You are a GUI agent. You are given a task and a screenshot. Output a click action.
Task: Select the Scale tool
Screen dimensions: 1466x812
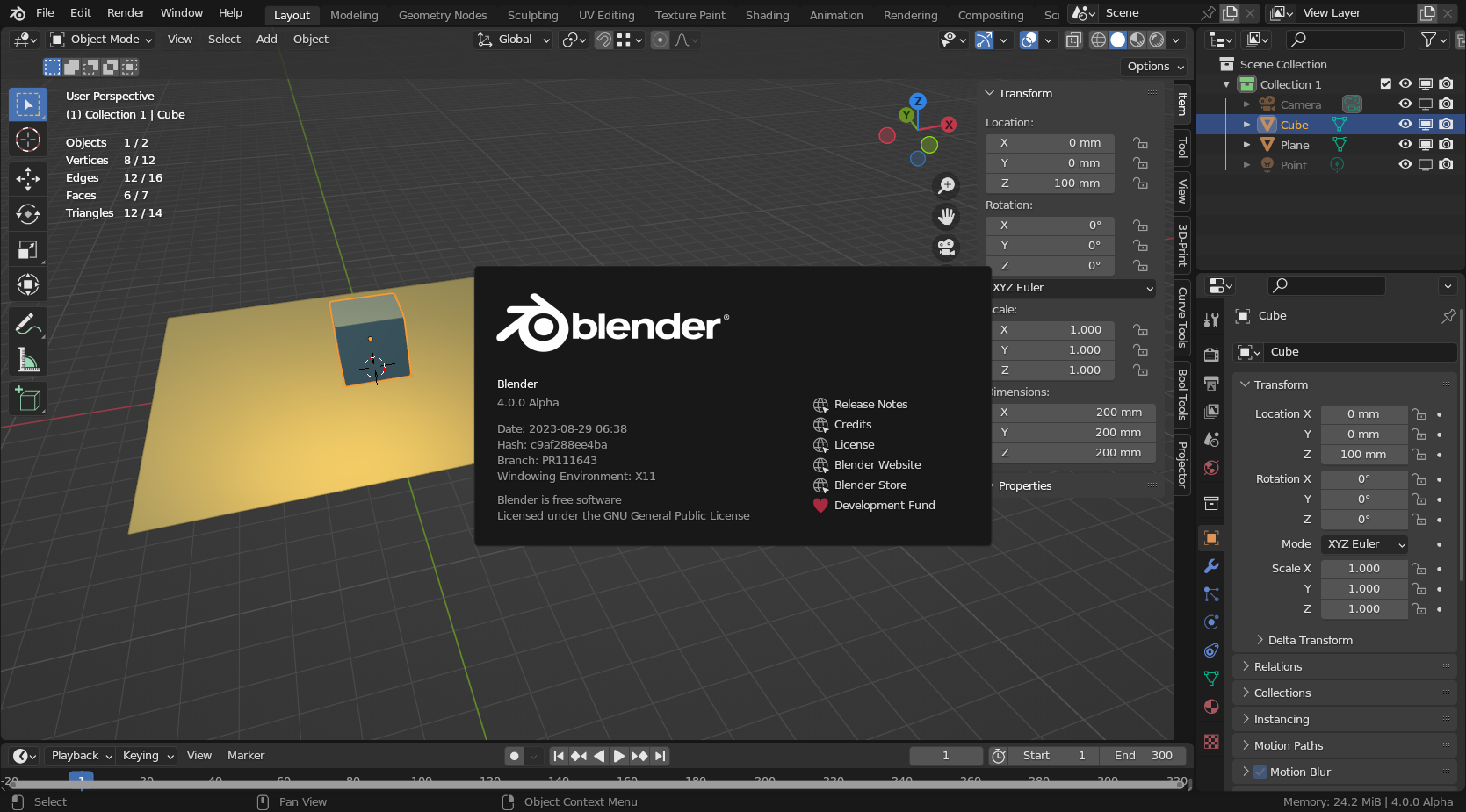[x=28, y=249]
